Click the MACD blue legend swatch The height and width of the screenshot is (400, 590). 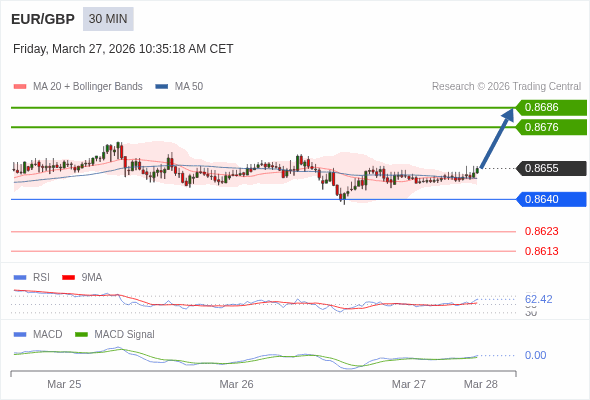coord(20,335)
